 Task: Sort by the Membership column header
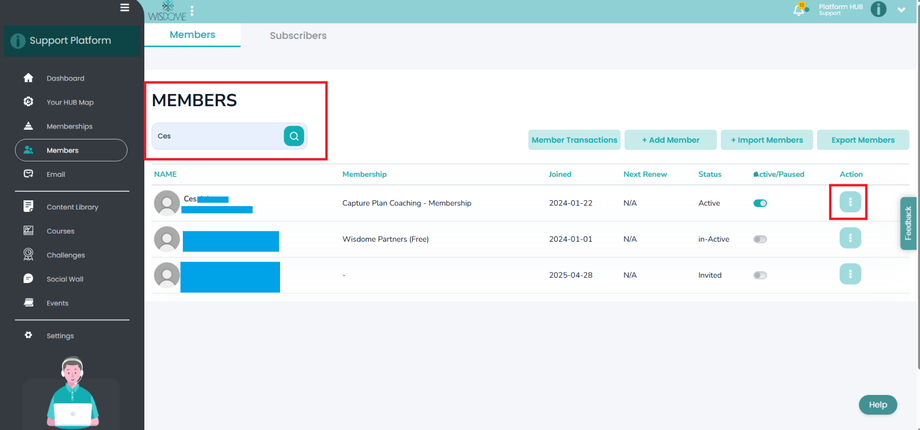364,174
